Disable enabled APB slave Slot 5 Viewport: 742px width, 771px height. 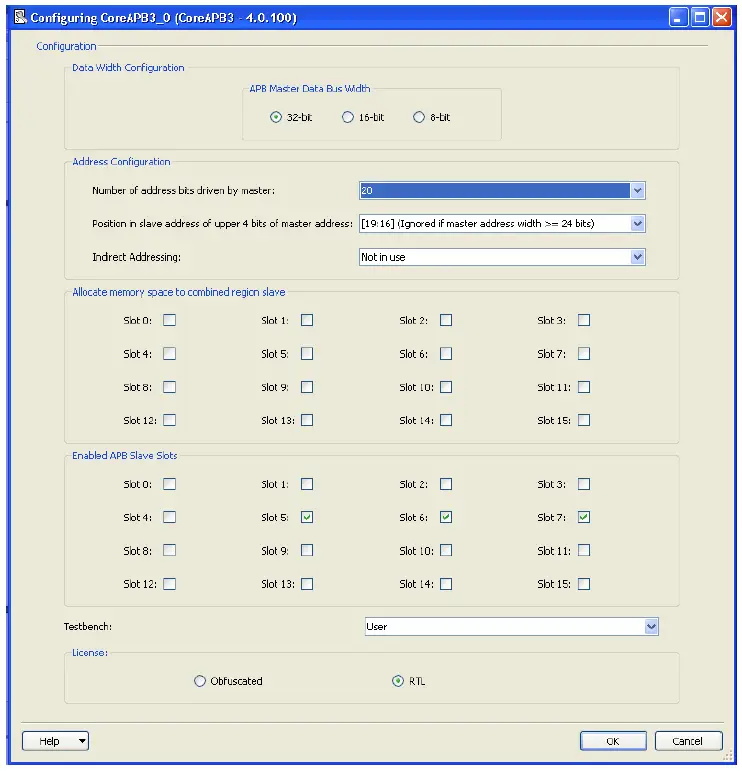pos(307,517)
